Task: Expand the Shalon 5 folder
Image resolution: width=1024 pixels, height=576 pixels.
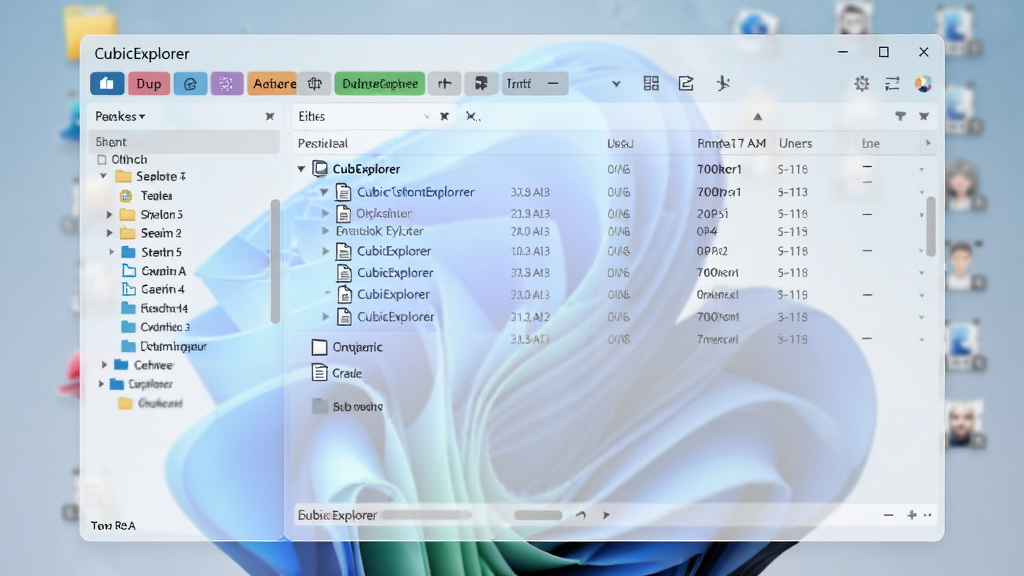Action: 110,214
